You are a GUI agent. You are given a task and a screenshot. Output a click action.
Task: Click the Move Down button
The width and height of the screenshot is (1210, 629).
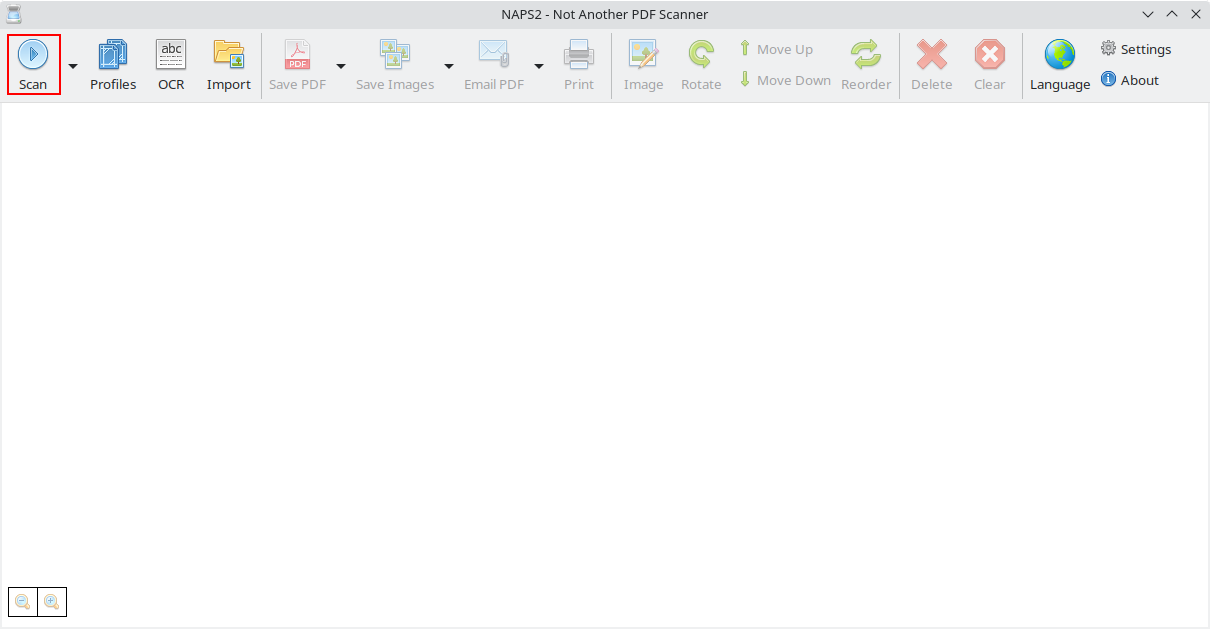coord(785,80)
